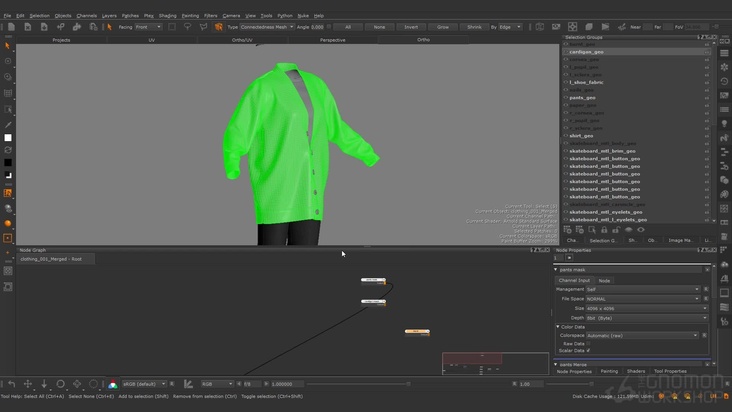Image resolution: width=732 pixels, height=412 pixels.
Task: Click the step arrow button in Node Properties
Action: (569, 258)
